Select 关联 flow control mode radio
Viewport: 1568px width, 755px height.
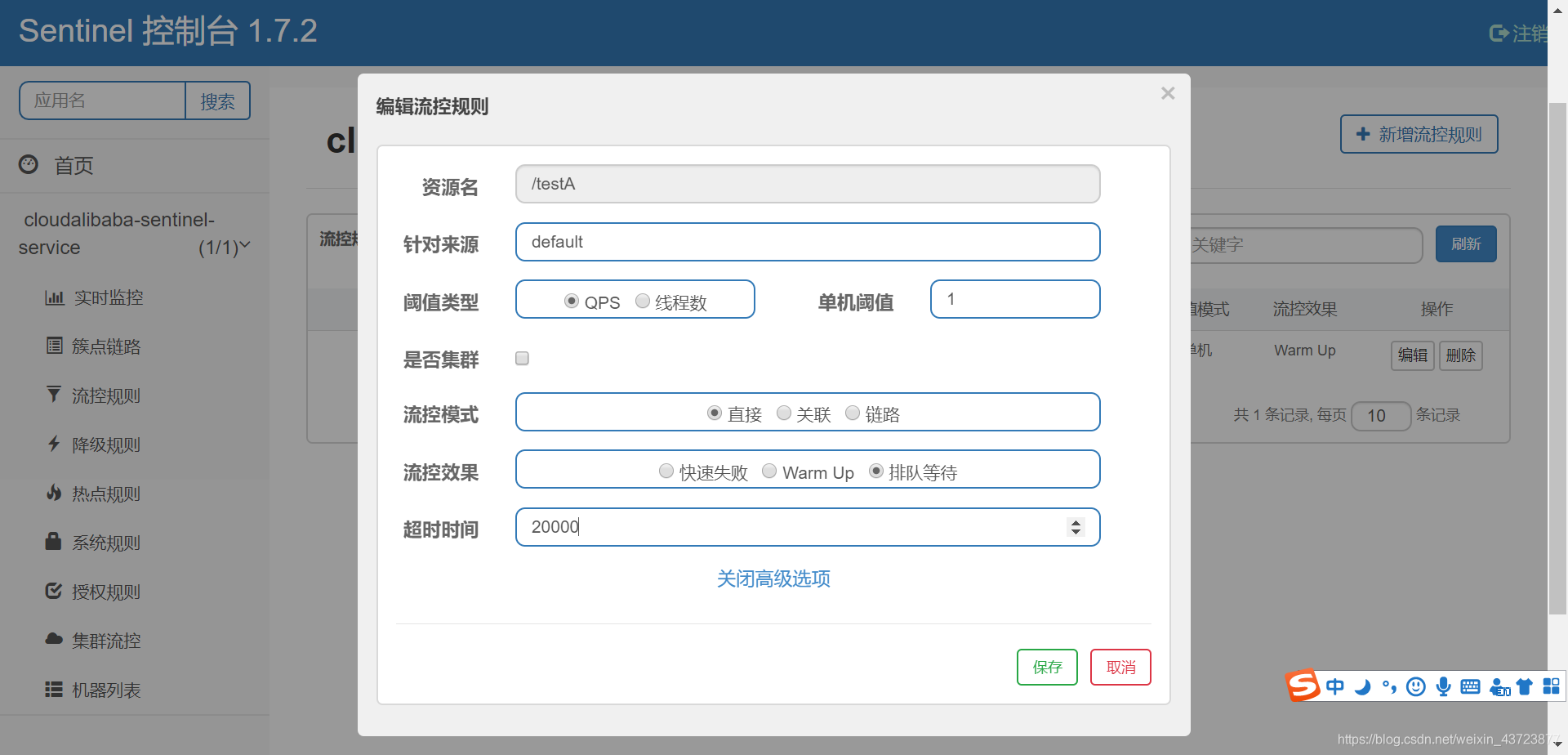coord(784,413)
